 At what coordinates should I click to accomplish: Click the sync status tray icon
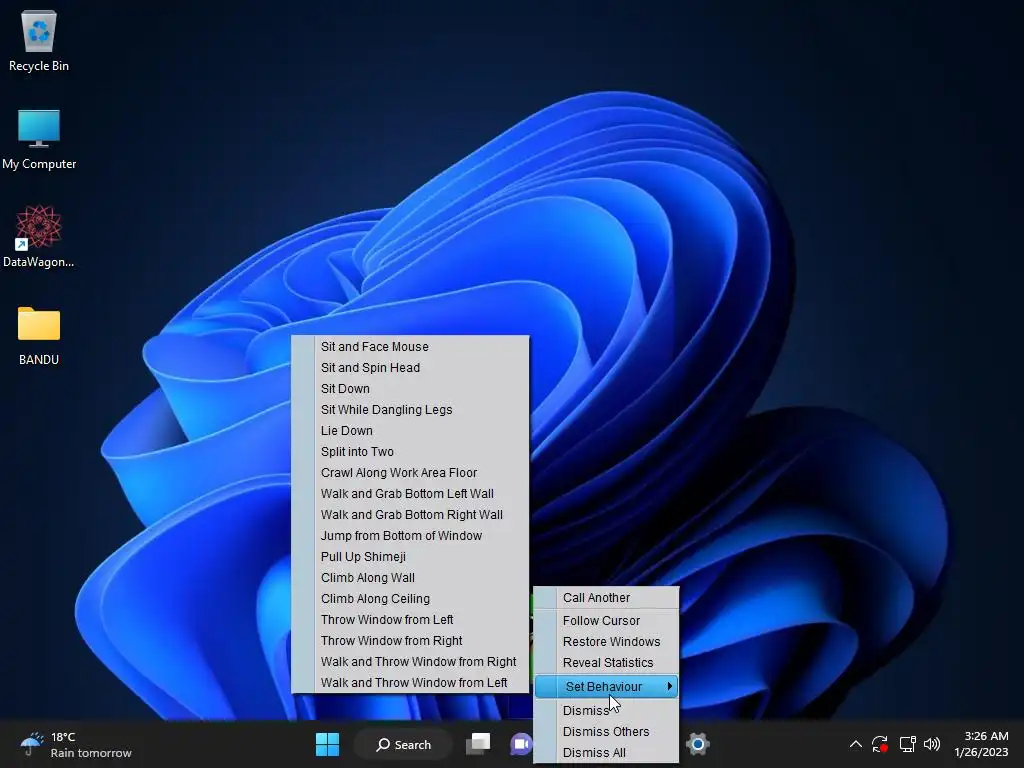click(880, 744)
